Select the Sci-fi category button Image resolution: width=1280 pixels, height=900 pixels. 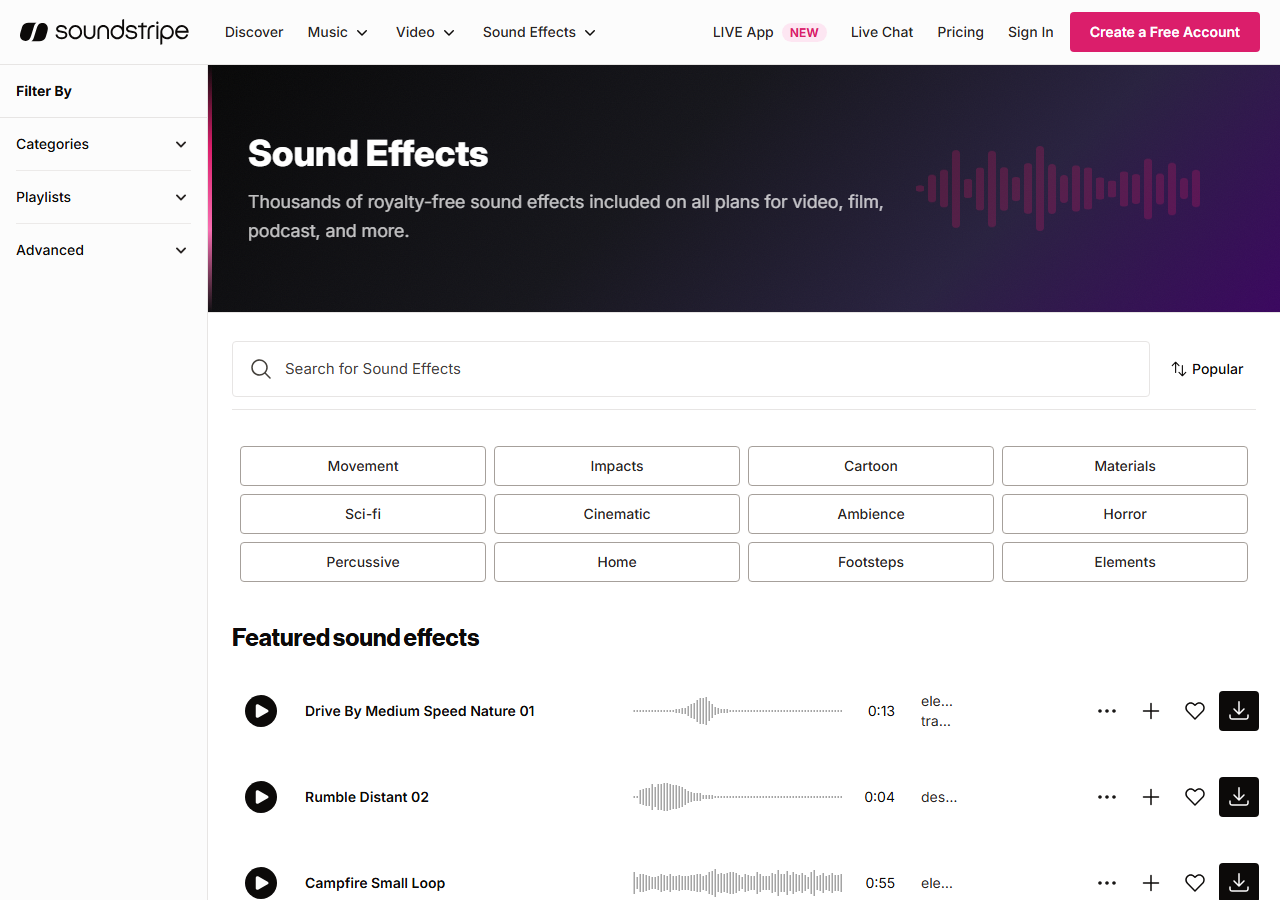point(363,514)
